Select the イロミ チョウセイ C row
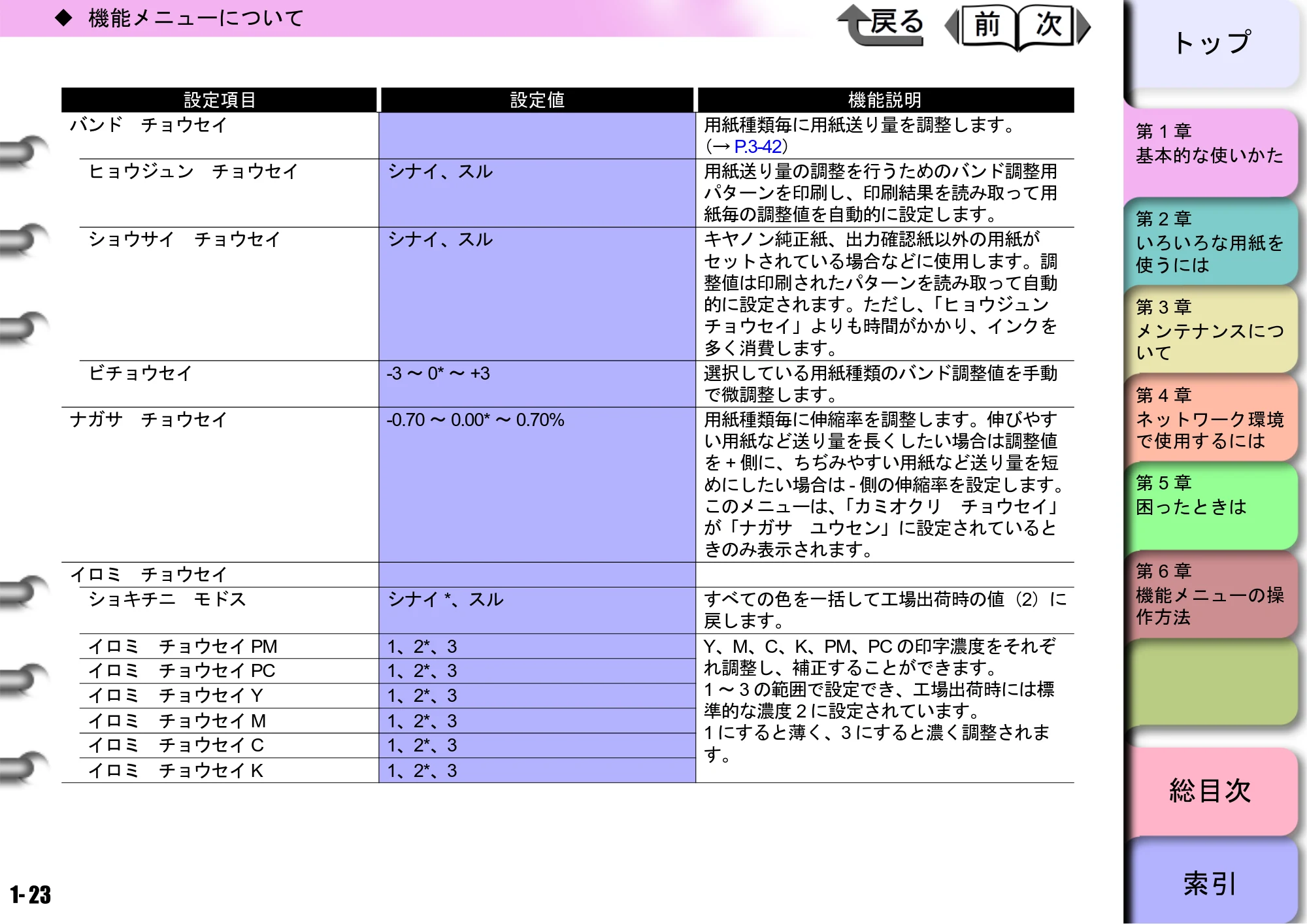Screen dimensions: 1307x924 pyautogui.click(x=176, y=745)
